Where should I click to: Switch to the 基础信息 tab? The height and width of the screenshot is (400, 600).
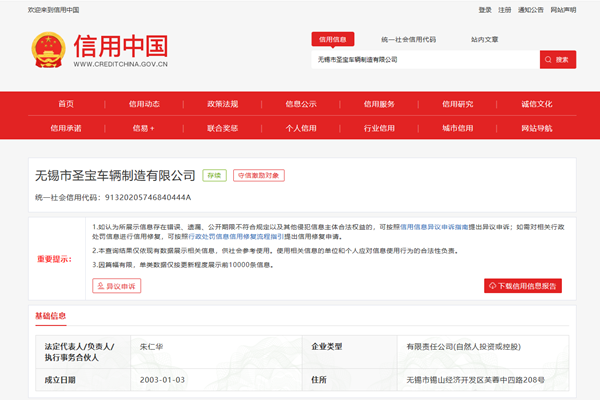click(x=51, y=316)
